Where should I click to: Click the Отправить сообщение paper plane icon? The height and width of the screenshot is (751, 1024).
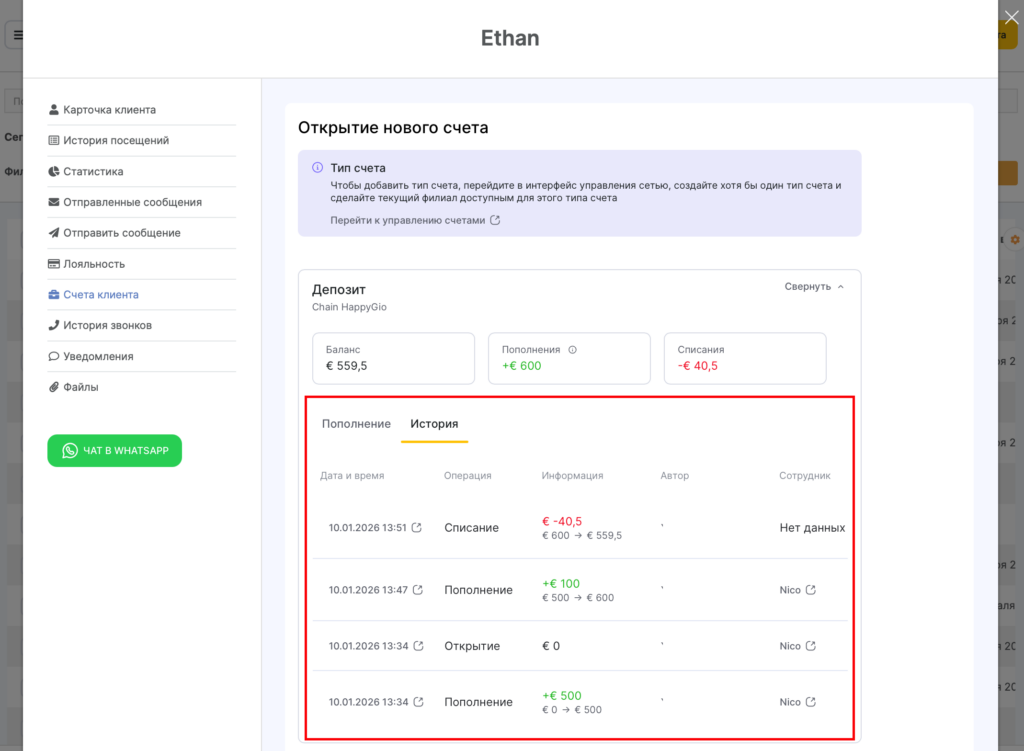(54, 233)
